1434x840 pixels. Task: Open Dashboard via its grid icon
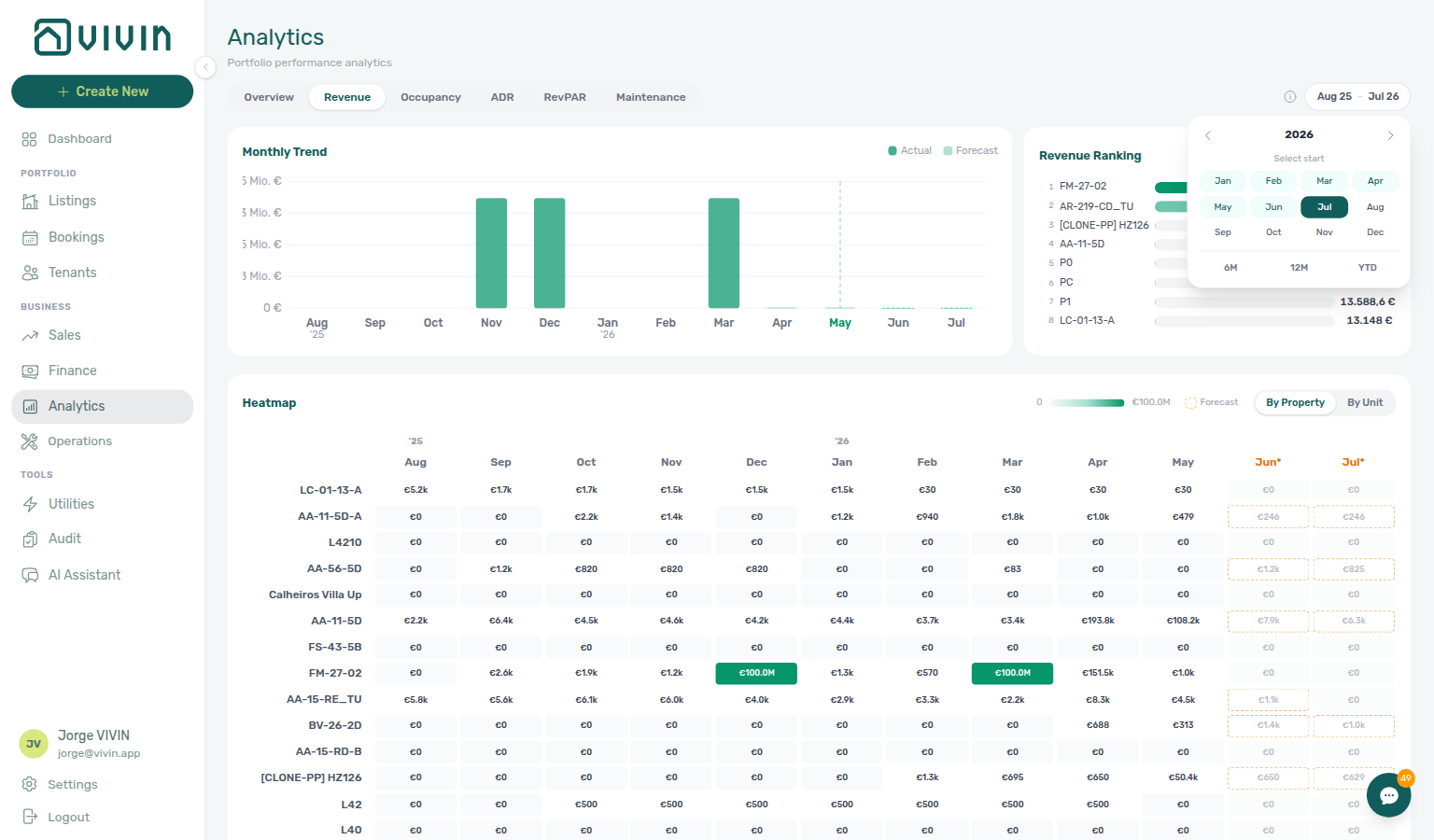[30, 139]
